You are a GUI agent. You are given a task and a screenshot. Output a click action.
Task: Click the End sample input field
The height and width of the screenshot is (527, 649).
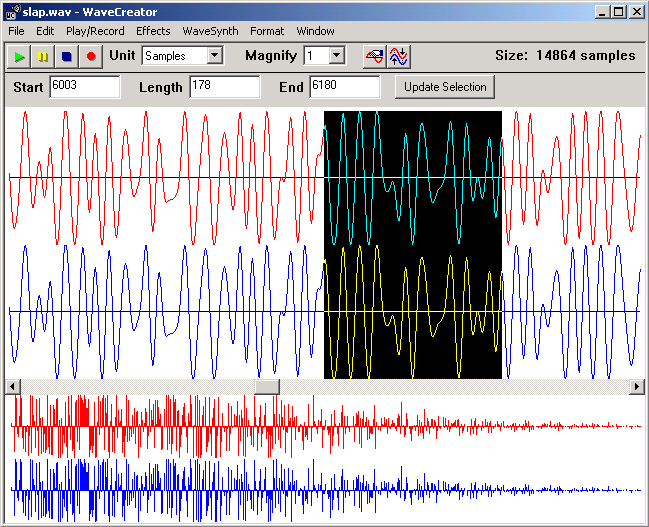pos(344,87)
